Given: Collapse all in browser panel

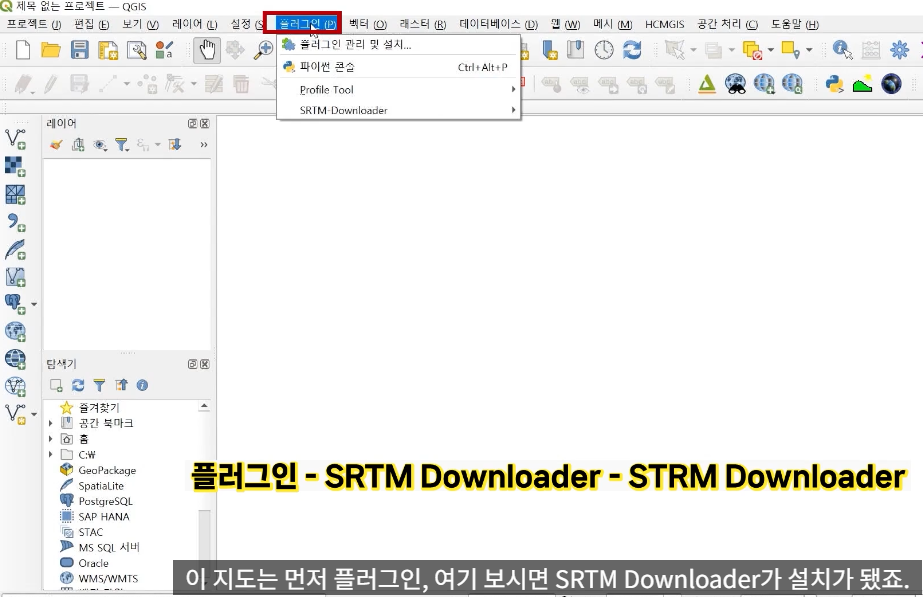Looking at the screenshot, I should coord(121,385).
